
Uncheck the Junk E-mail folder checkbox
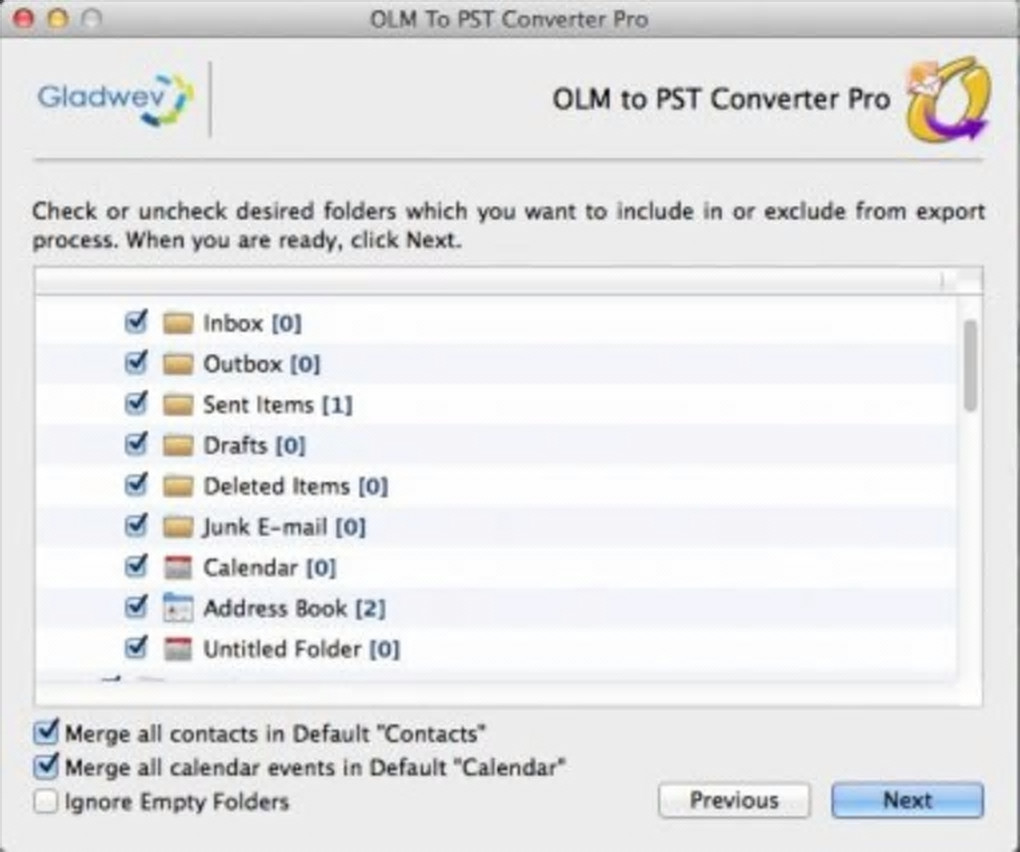pyautogui.click(x=136, y=526)
